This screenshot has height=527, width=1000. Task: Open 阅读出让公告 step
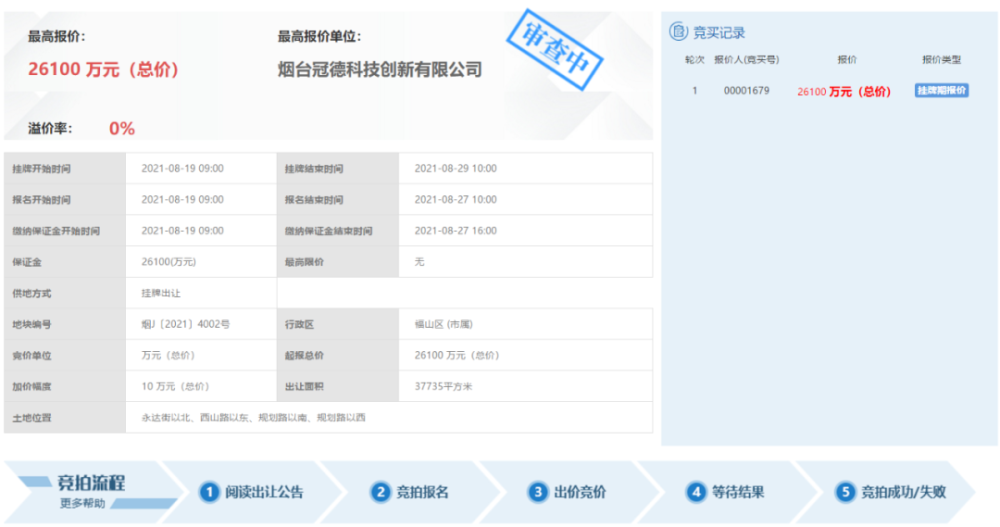[264, 492]
